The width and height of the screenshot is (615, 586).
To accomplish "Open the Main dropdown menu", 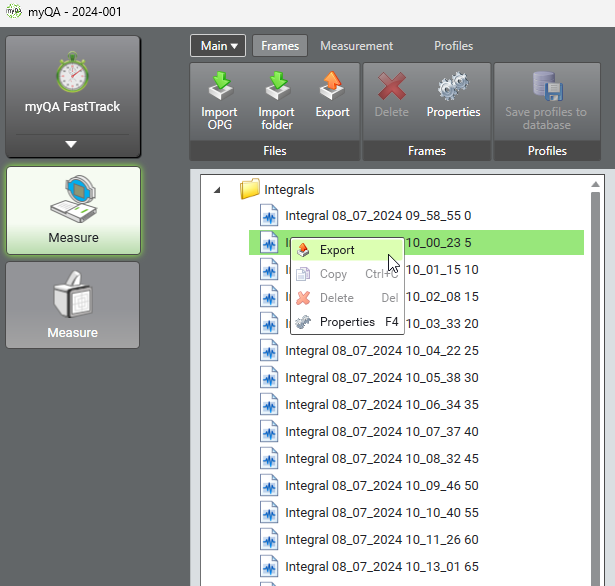I will point(218,46).
